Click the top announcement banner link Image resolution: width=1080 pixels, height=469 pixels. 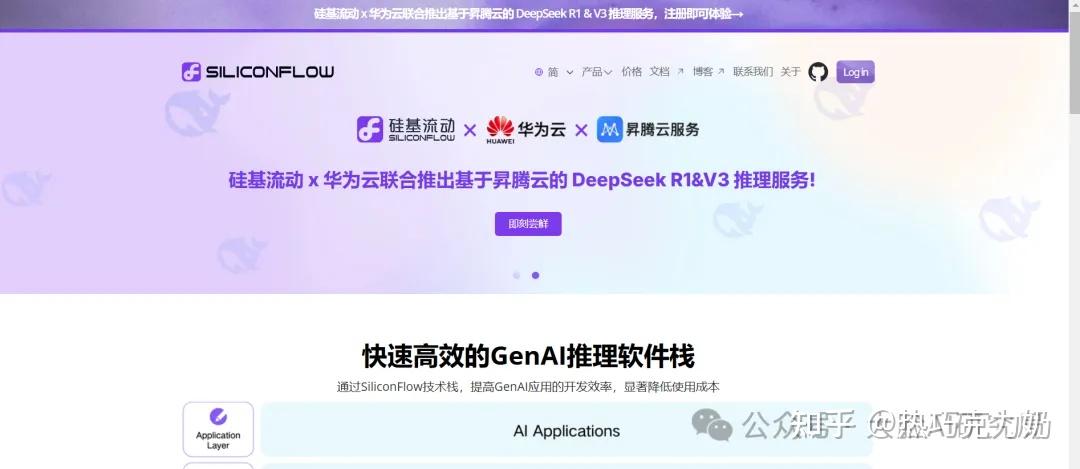point(528,14)
